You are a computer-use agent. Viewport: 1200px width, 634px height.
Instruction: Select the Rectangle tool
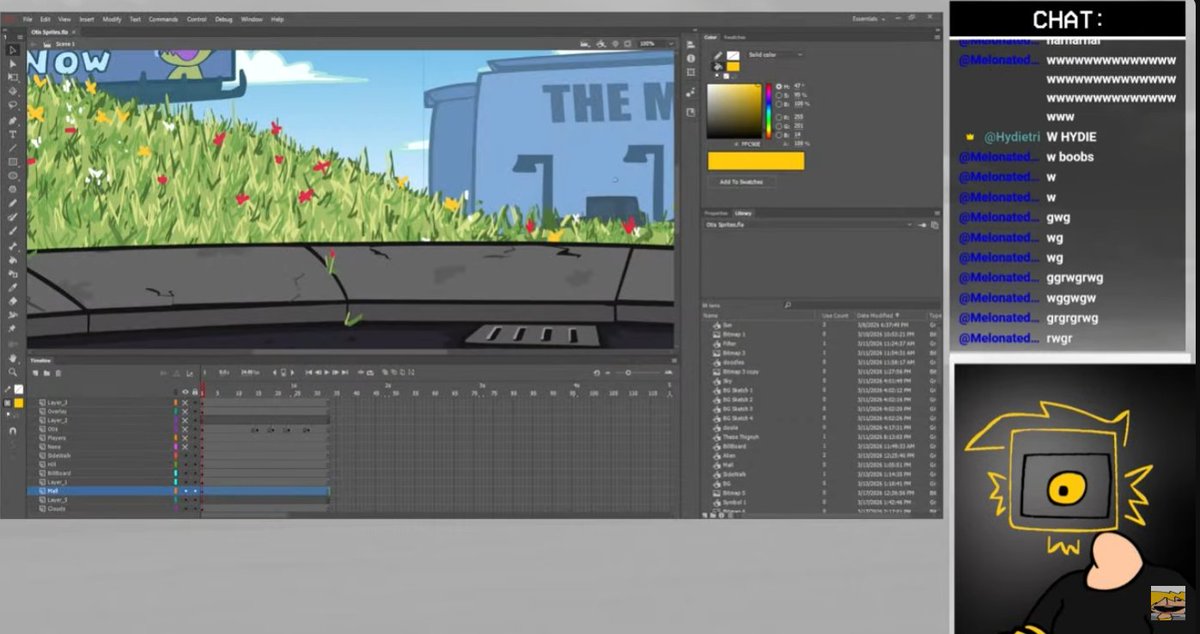[13, 161]
